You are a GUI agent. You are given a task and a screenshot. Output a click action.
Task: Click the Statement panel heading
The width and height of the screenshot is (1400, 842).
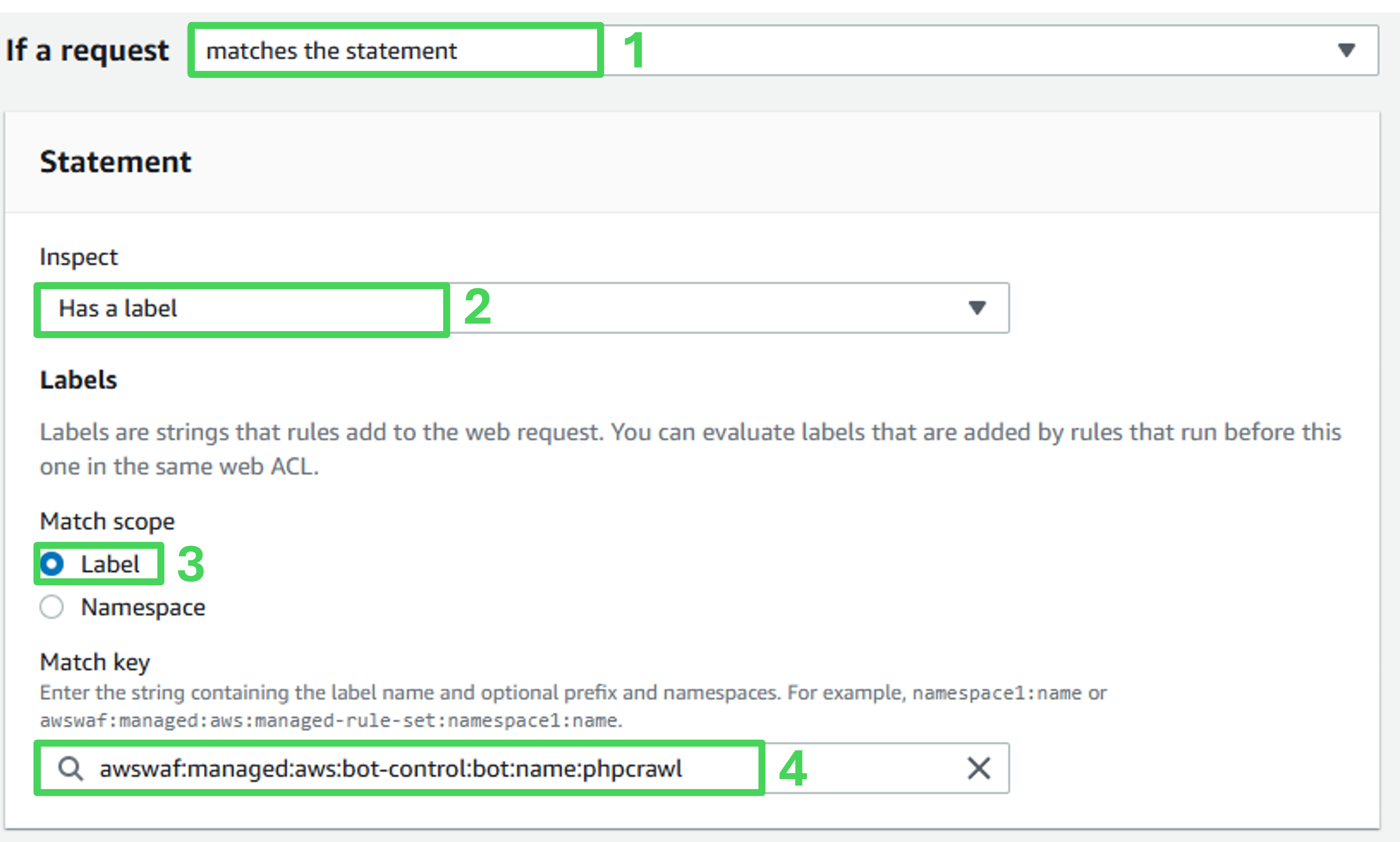(116, 162)
